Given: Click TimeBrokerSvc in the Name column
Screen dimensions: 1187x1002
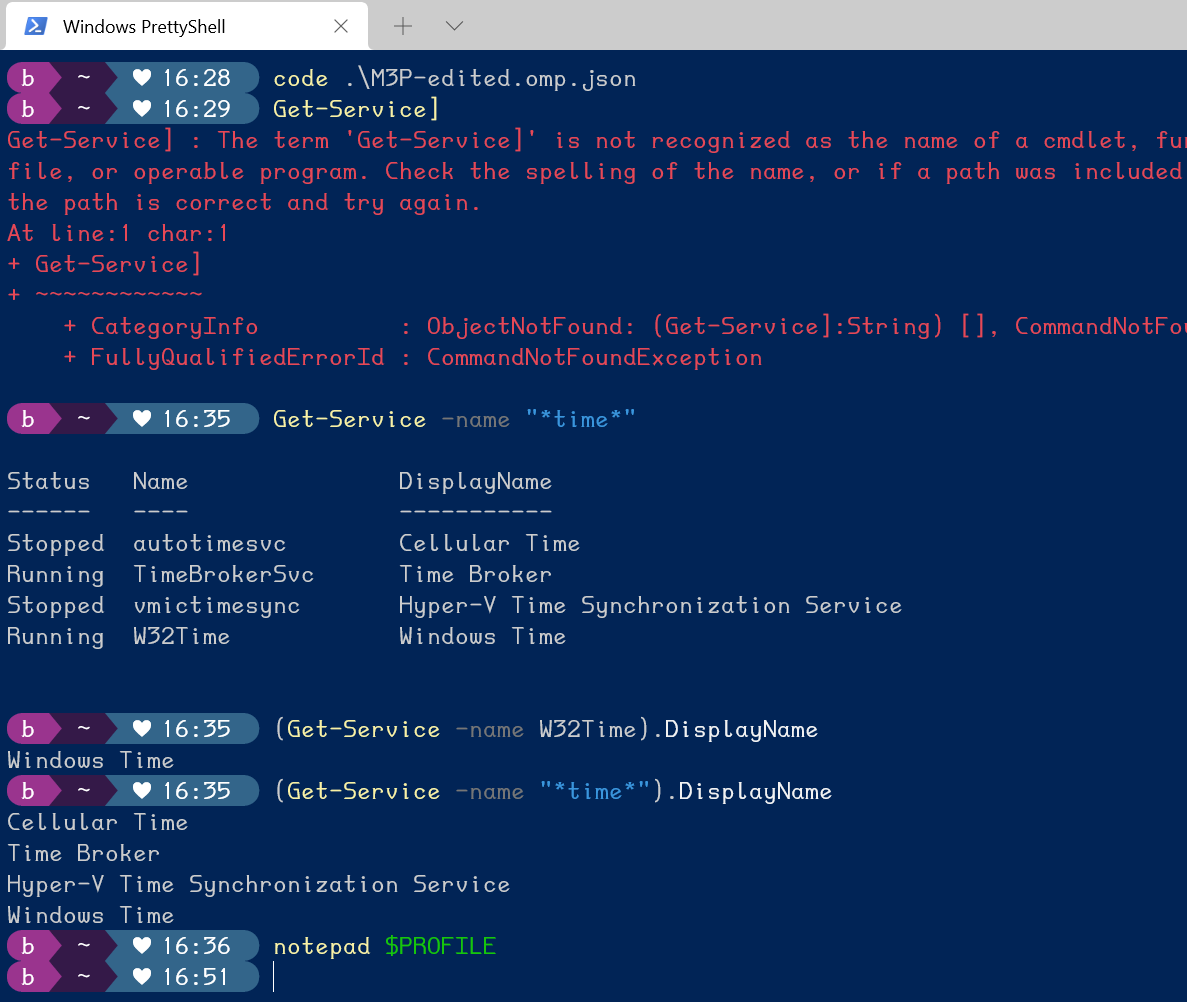Looking at the screenshot, I should click(x=223, y=574).
